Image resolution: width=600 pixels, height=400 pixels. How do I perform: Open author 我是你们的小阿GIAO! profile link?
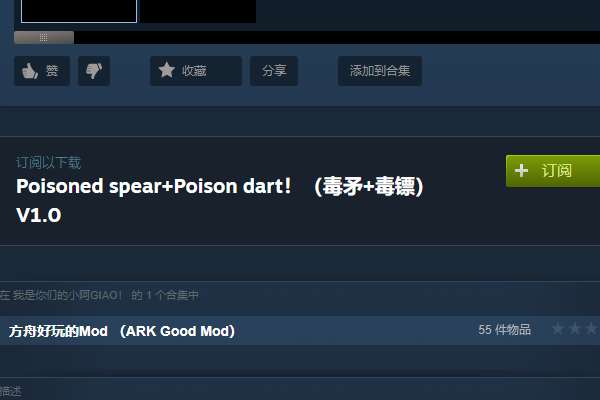point(67,295)
